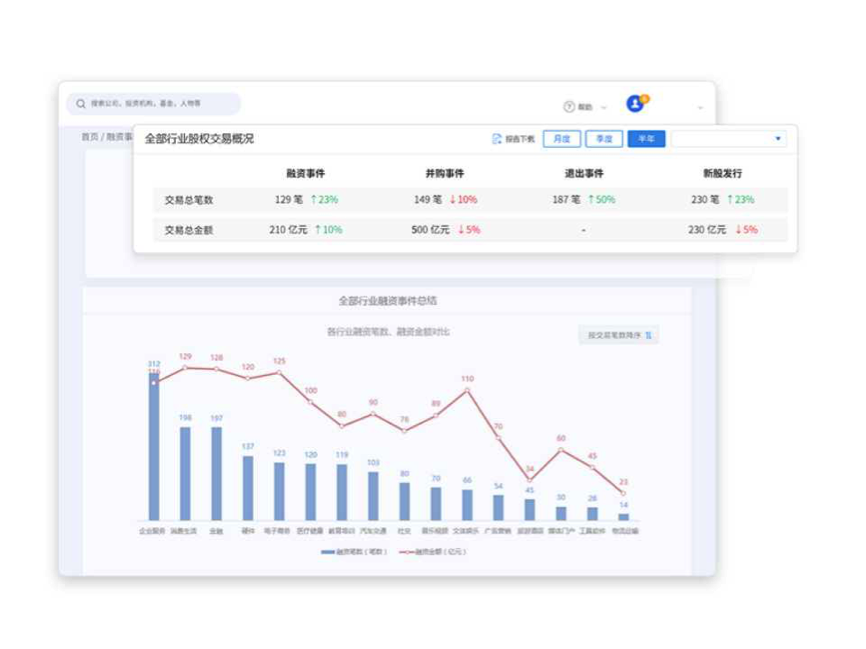Toggle 融资金额 legend line series

pos(407,551)
